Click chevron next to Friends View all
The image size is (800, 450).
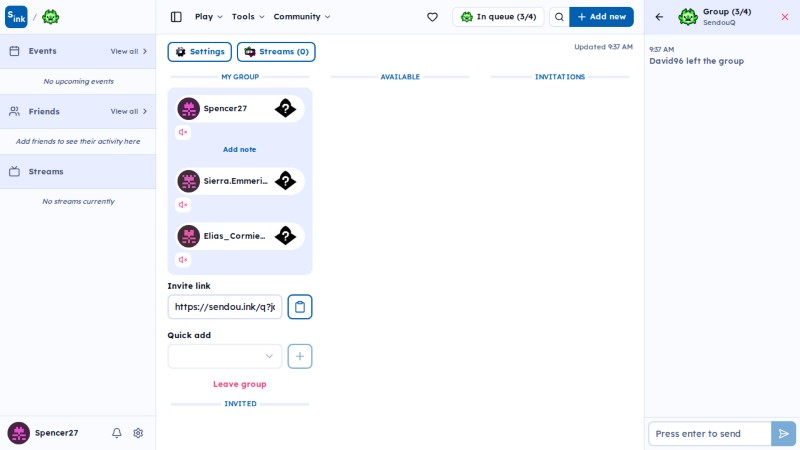coord(145,112)
